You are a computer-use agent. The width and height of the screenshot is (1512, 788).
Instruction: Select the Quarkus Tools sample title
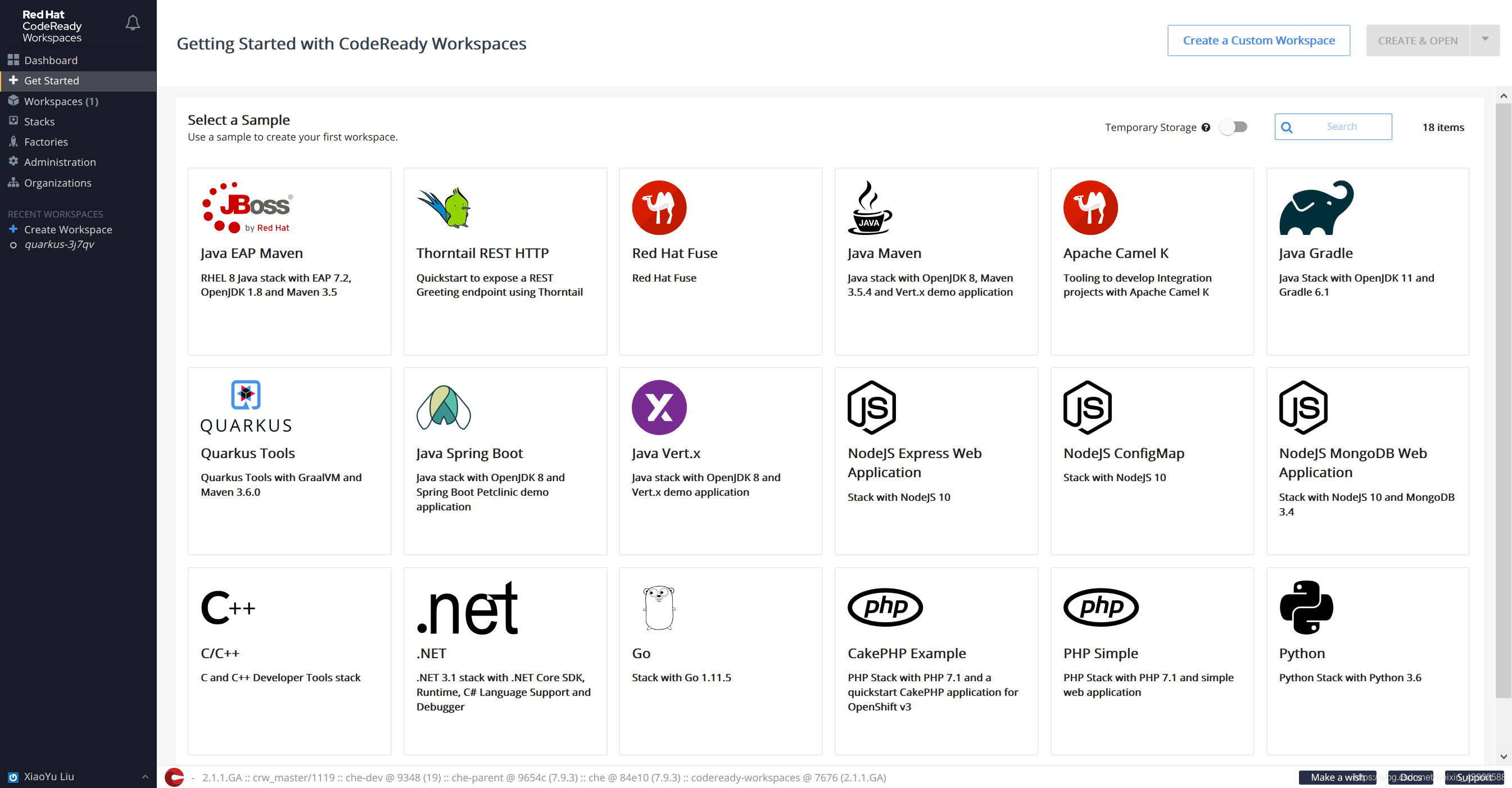pyautogui.click(x=248, y=453)
